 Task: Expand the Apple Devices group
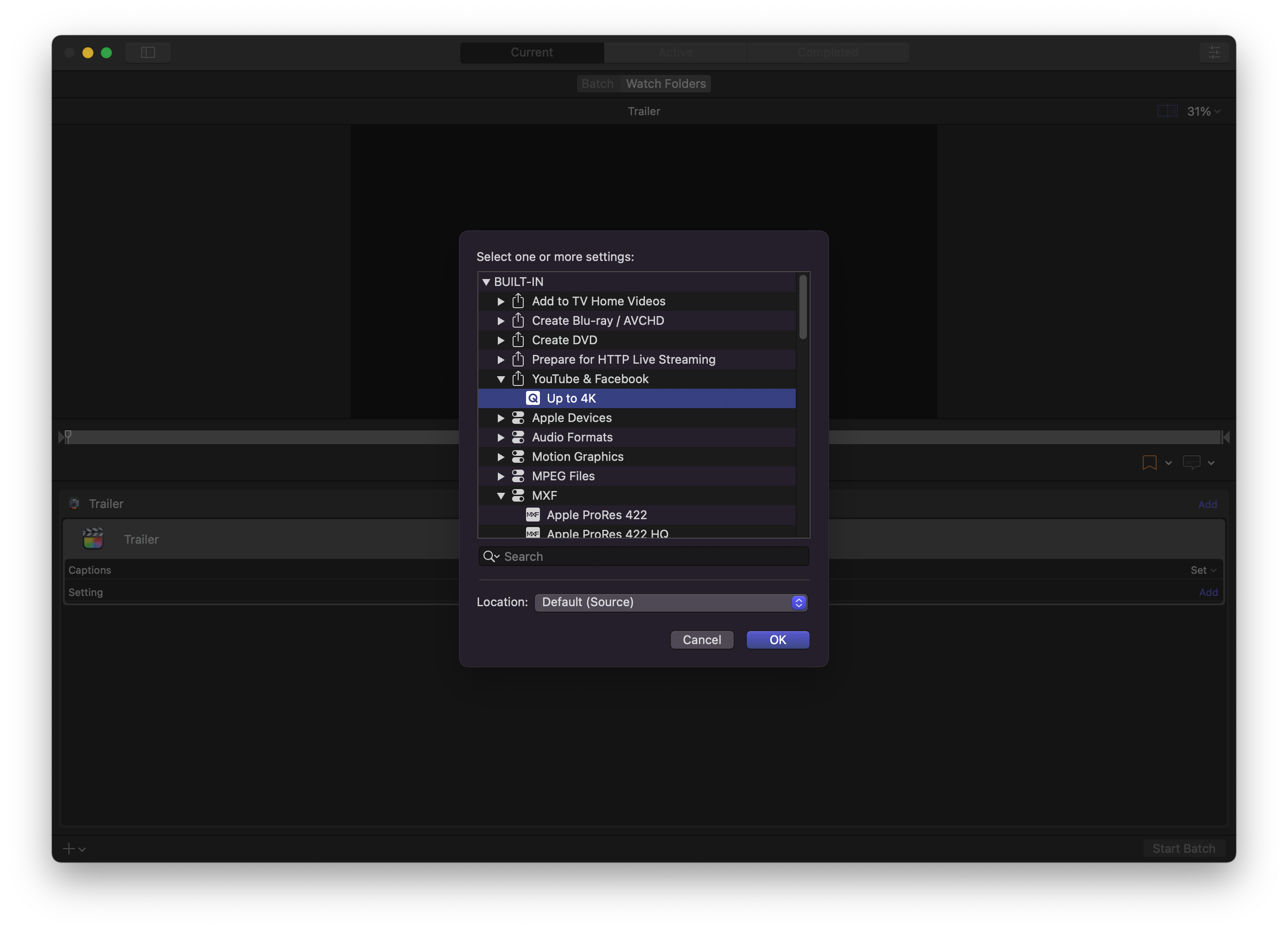coord(500,418)
